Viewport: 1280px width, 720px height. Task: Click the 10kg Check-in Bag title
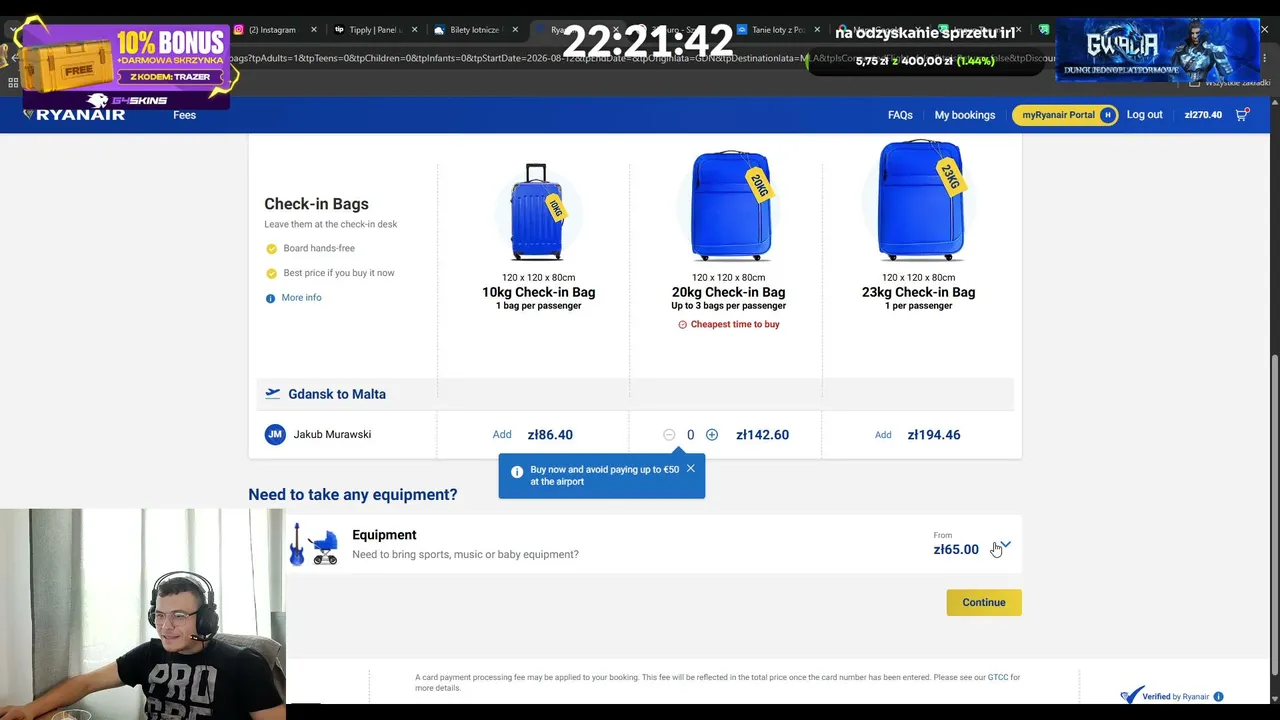coord(539,292)
